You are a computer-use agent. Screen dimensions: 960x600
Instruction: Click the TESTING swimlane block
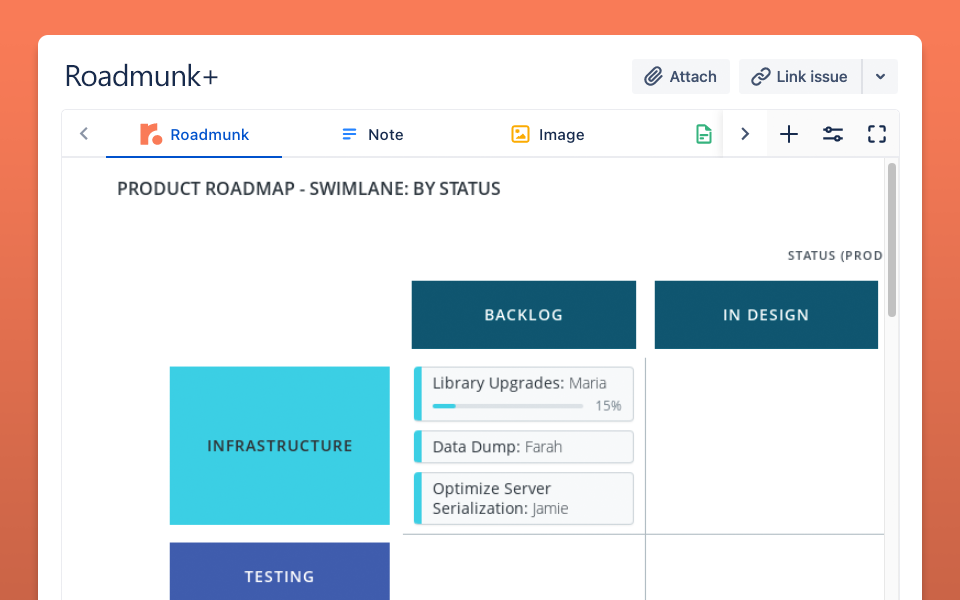(x=280, y=571)
